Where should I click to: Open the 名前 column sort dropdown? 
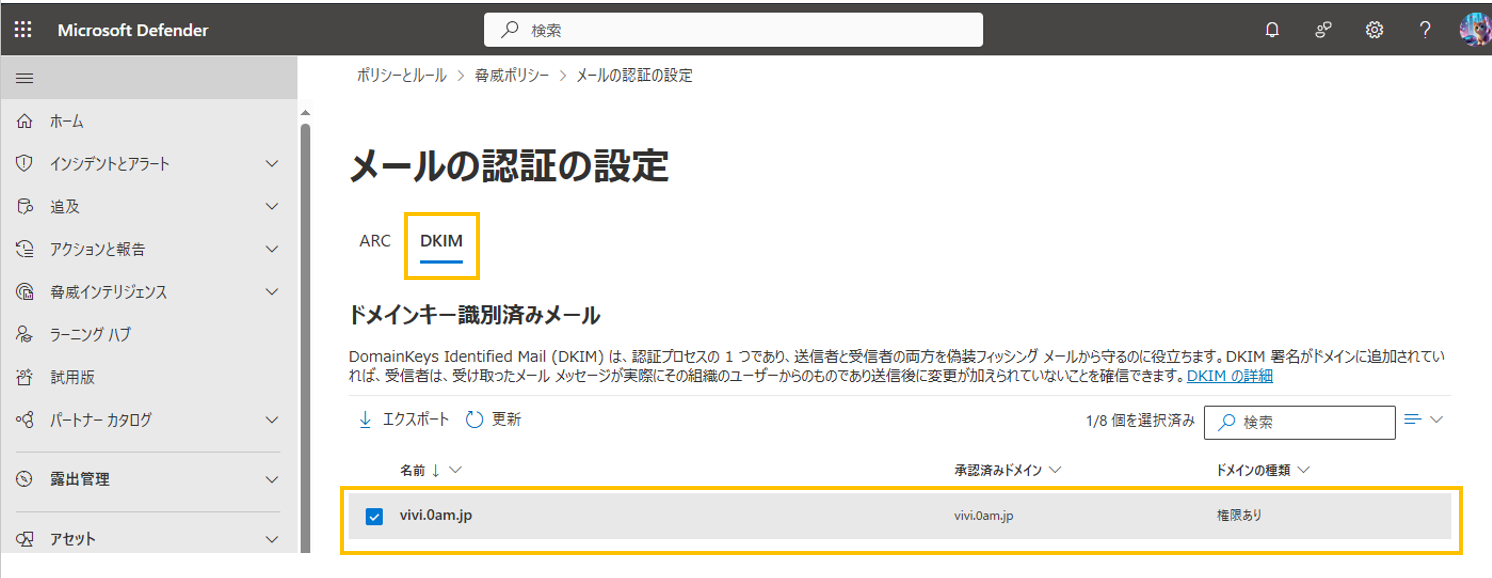pyautogui.click(x=456, y=470)
